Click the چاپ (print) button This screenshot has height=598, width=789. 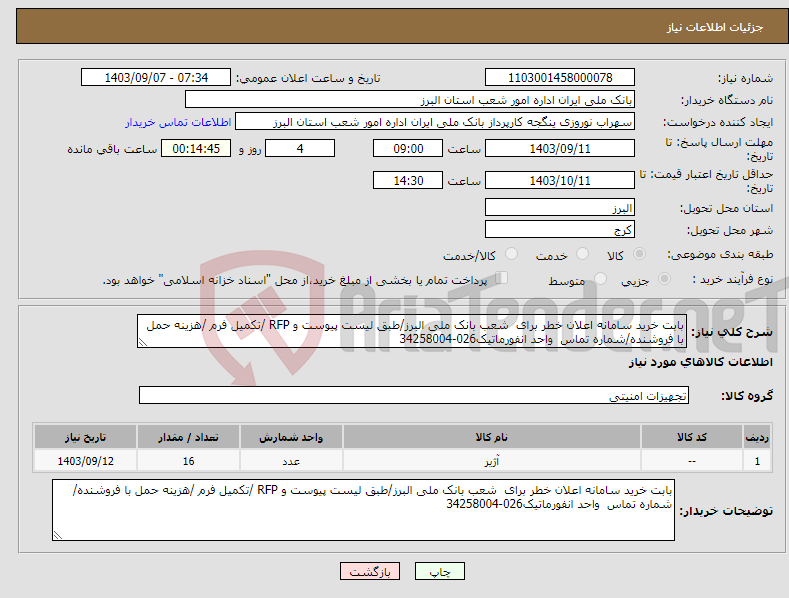(439, 571)
